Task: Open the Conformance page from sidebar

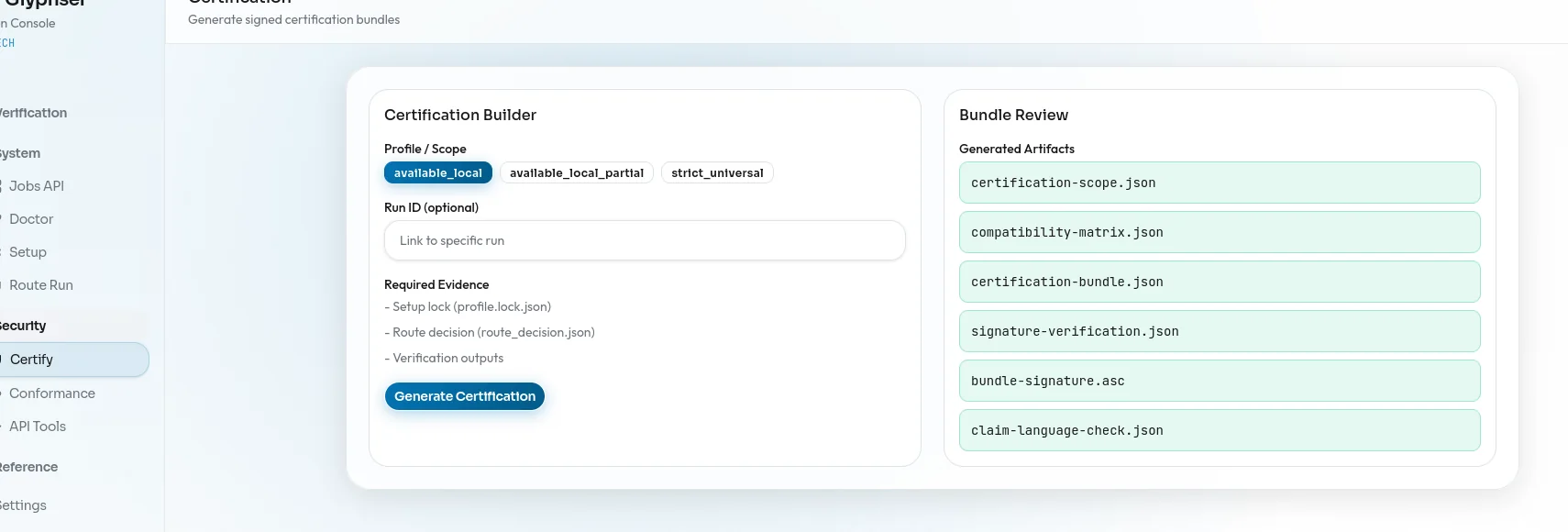Action: coord(51,393)
